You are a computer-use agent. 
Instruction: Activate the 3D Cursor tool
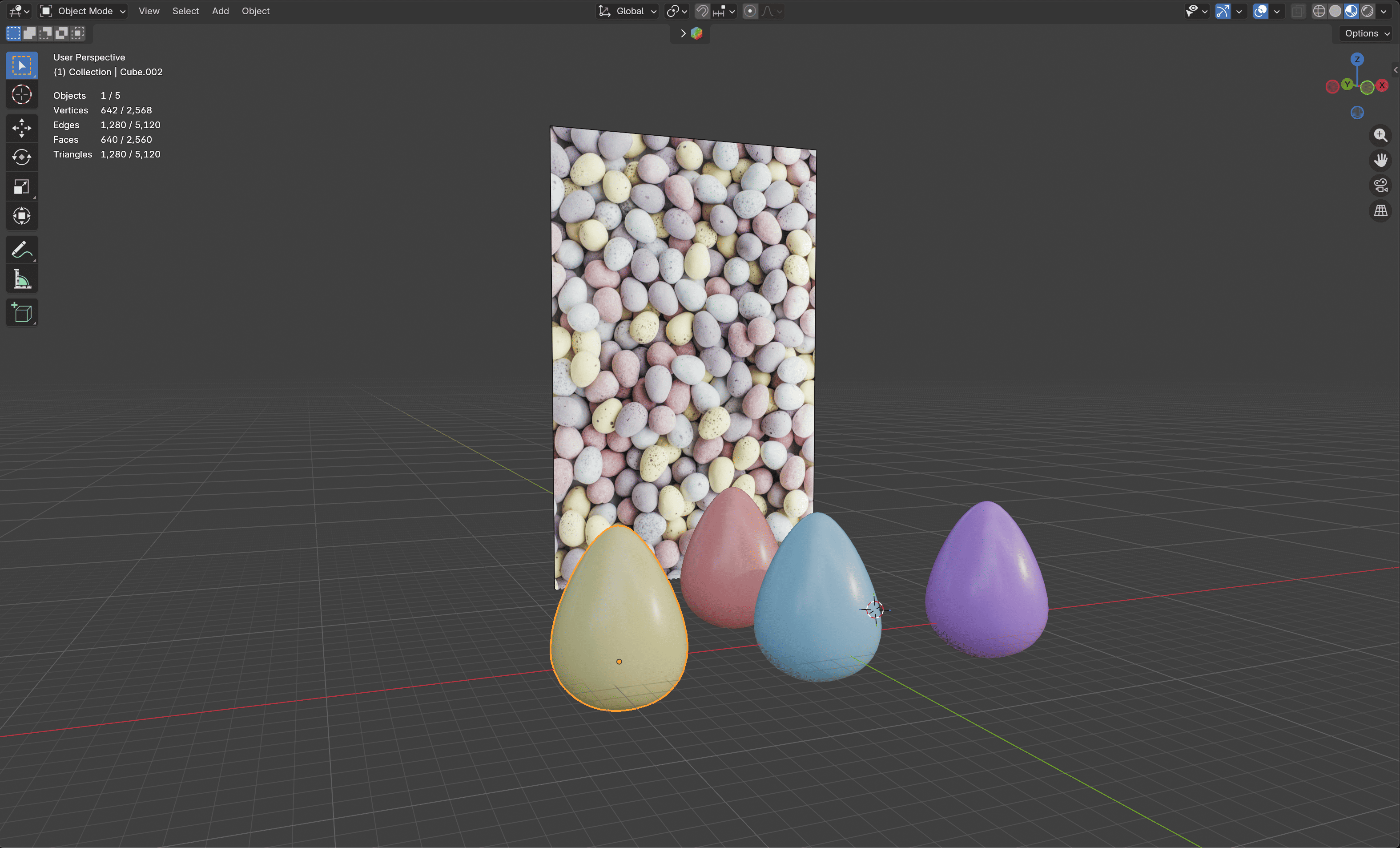click(22, 94)
